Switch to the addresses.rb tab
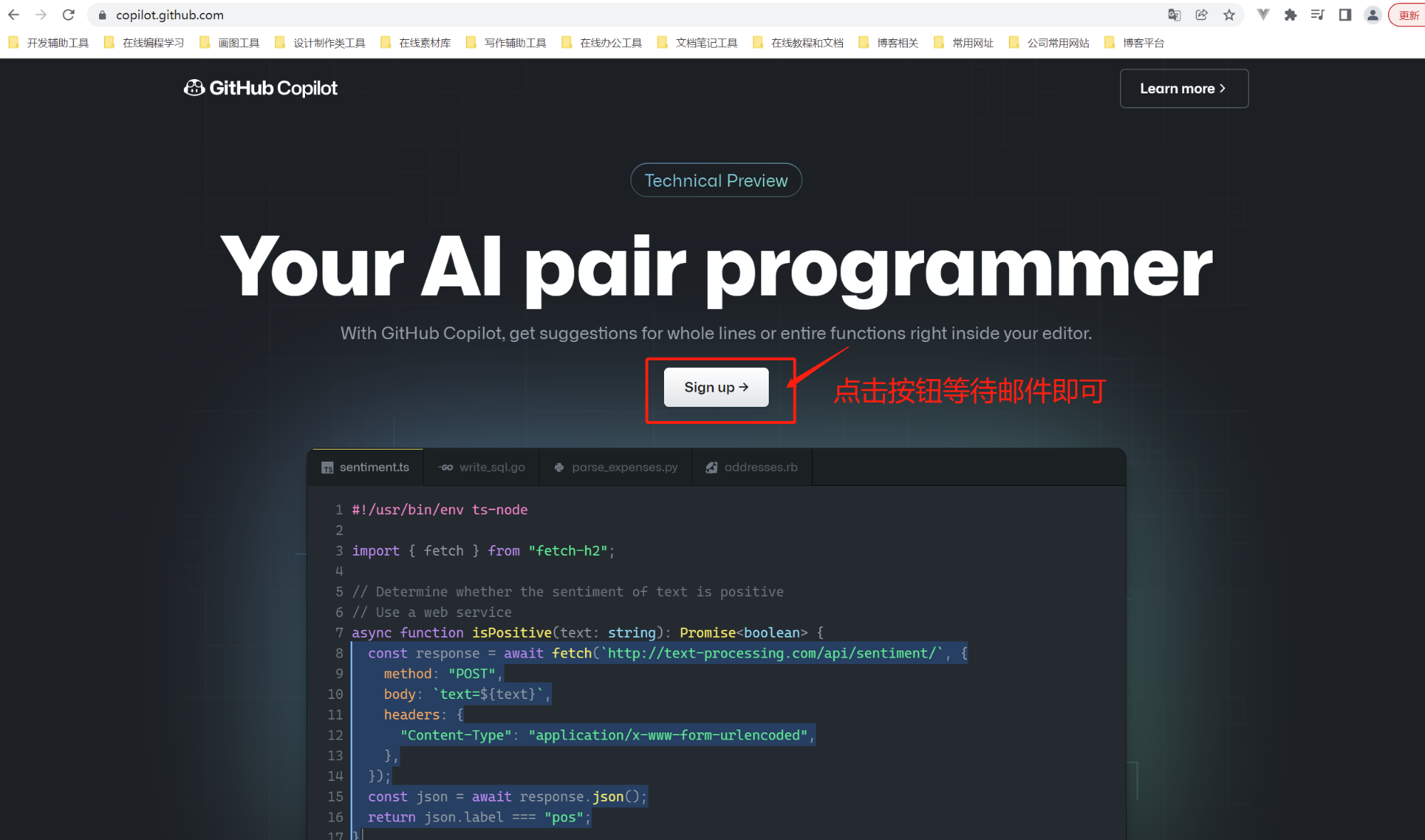Image resolution: width=1425 pixels, height=840 pixels. (752, 467)
